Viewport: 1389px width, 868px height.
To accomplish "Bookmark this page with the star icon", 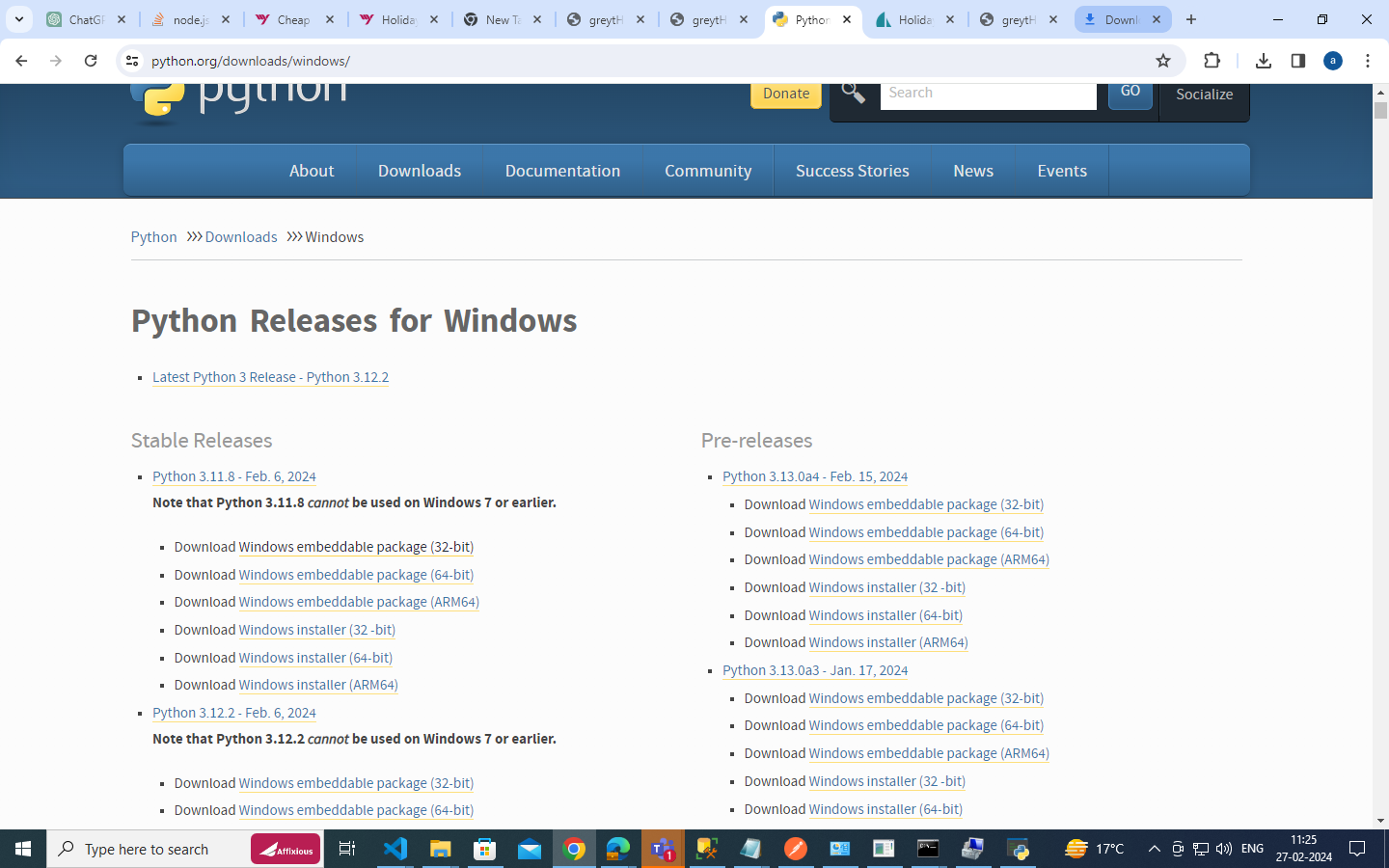I will click(1163, 61).
